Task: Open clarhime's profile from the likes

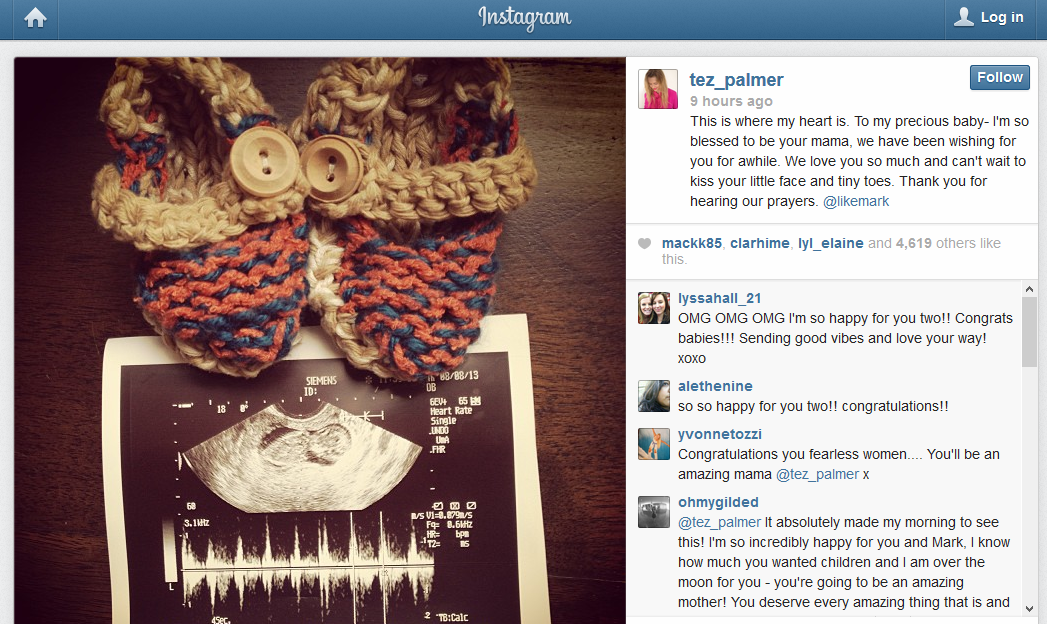Action: [760, 244]
